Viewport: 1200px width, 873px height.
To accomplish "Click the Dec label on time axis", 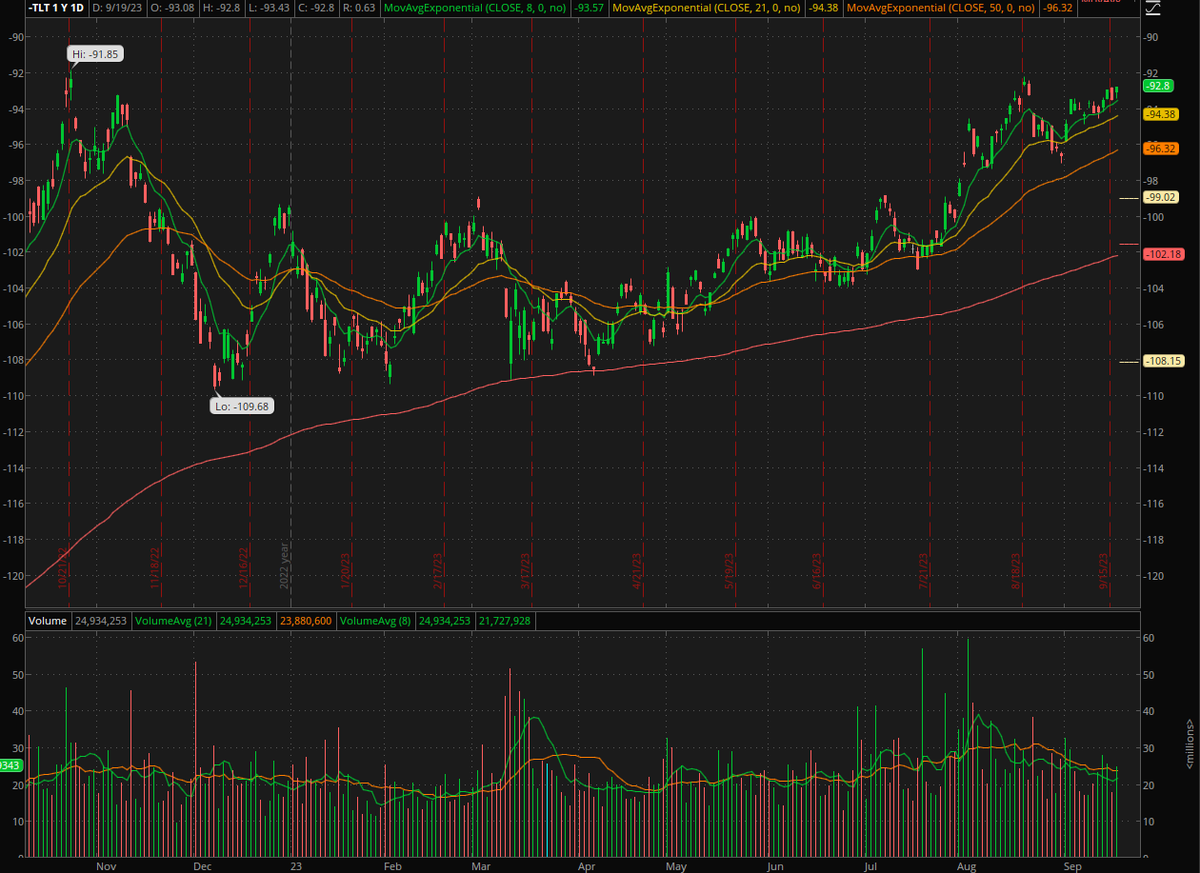I will click(201, 865).
